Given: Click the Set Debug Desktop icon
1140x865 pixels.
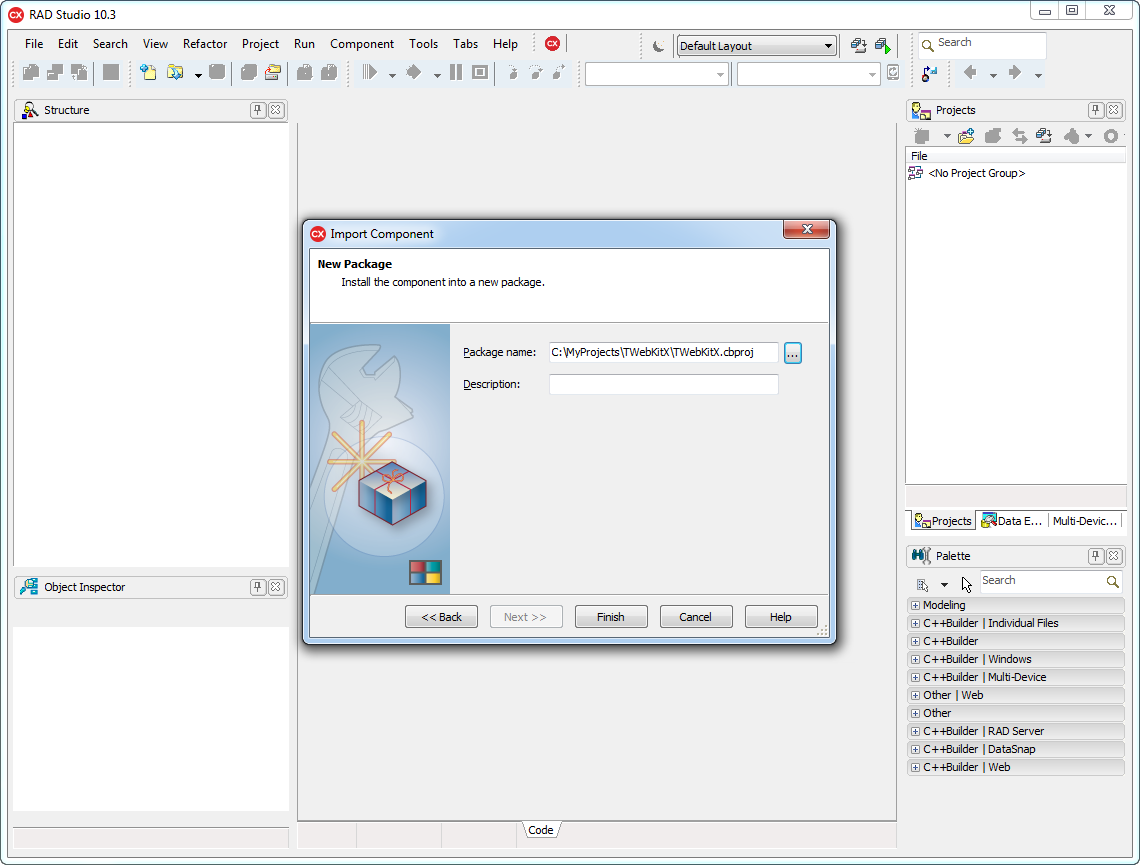Looking at the screenshot, I should click(x=883, y=46).
